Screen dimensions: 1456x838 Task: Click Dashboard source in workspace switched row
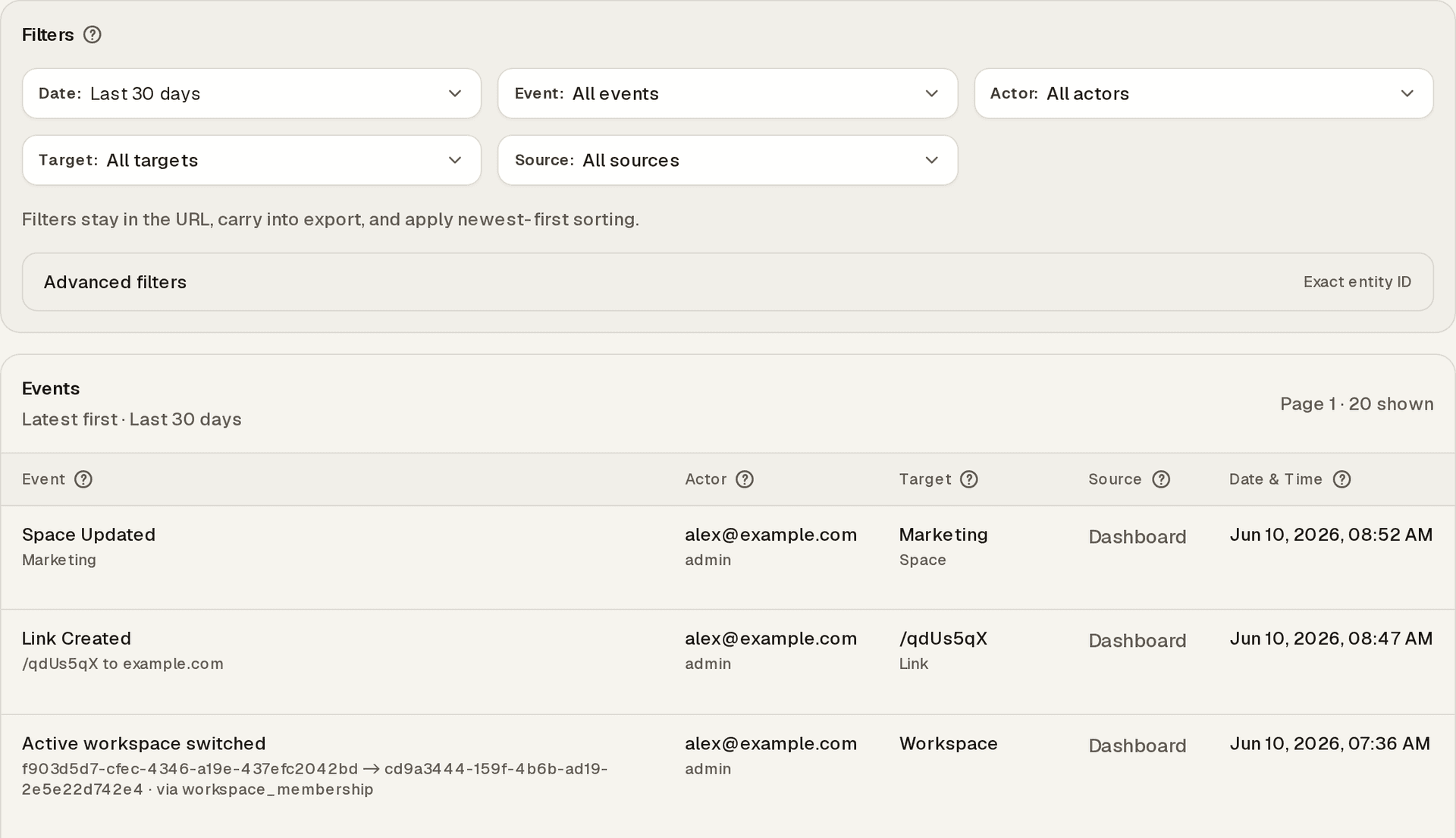(x=1137, y=745)
